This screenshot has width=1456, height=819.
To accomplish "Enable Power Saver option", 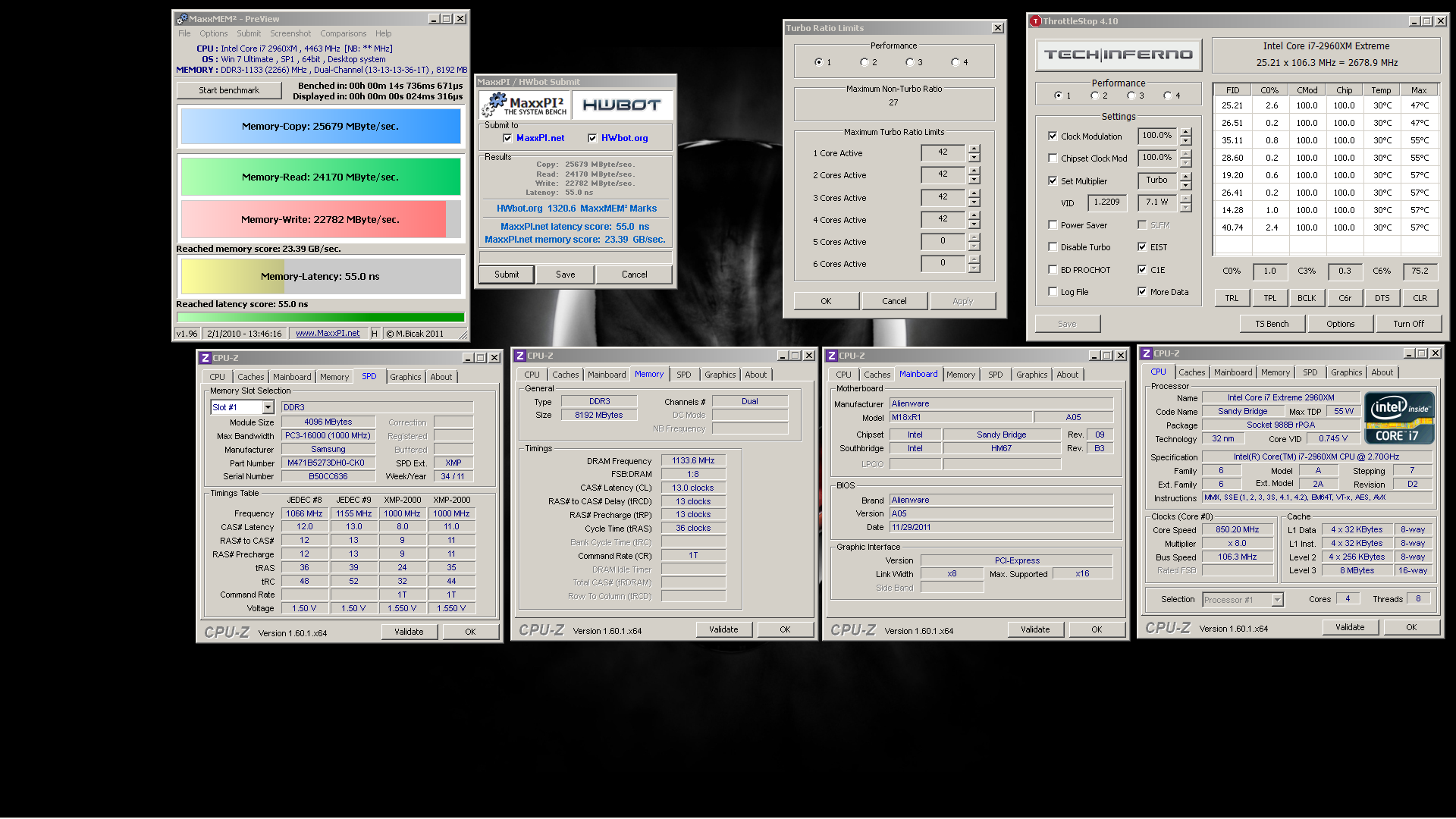I will point(1053,225).
